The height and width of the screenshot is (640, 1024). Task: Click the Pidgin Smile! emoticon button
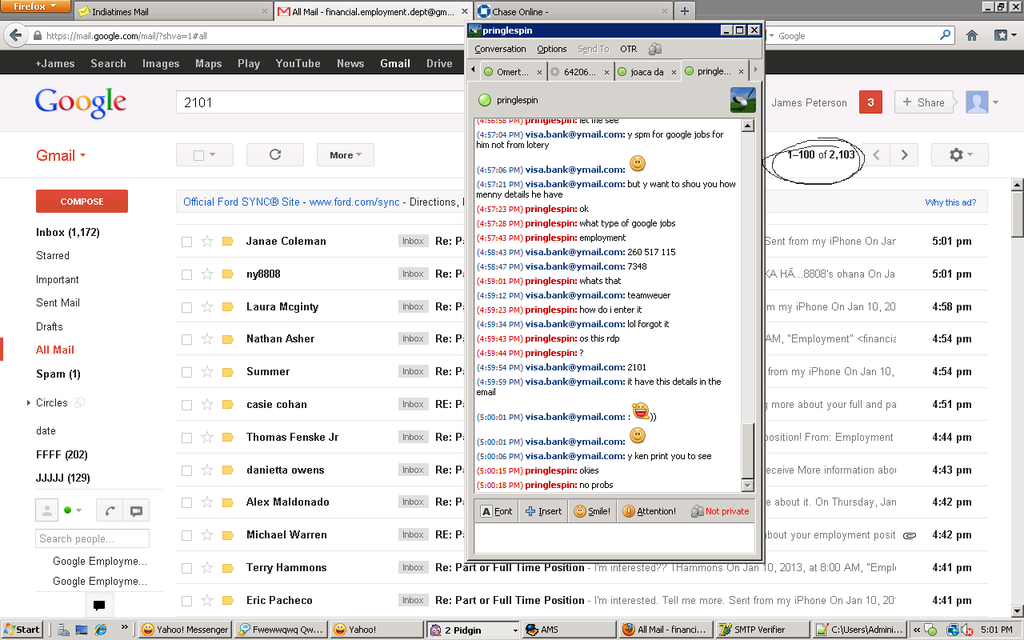592,511
